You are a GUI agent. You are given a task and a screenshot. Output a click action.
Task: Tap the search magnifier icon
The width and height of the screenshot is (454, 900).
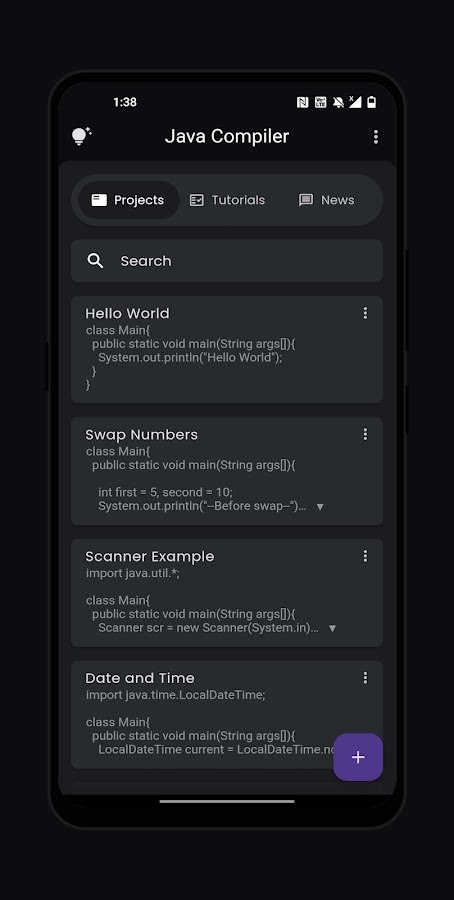click(95, 261)
